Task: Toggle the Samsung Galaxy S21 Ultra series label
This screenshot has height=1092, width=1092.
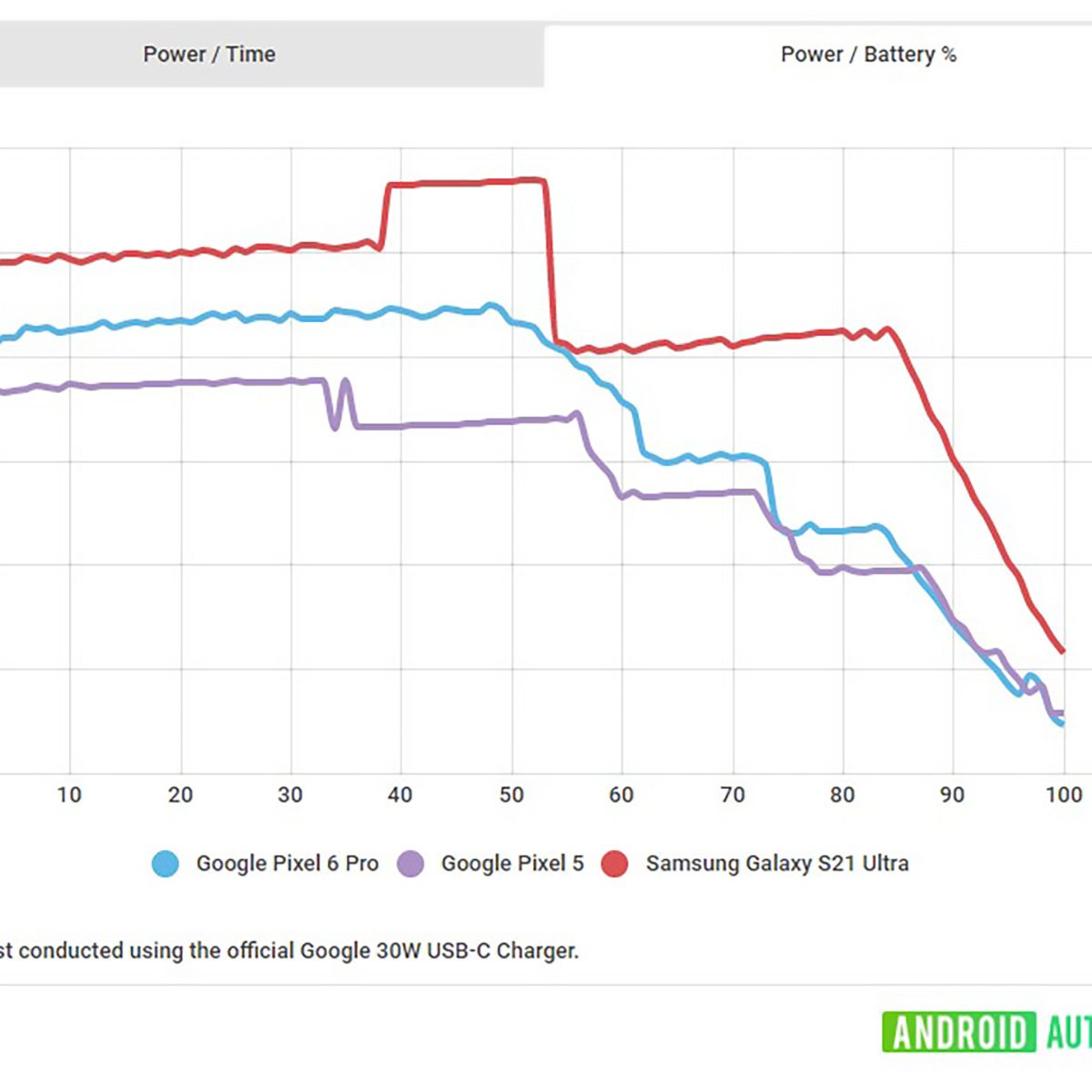Action: [777, 864]
